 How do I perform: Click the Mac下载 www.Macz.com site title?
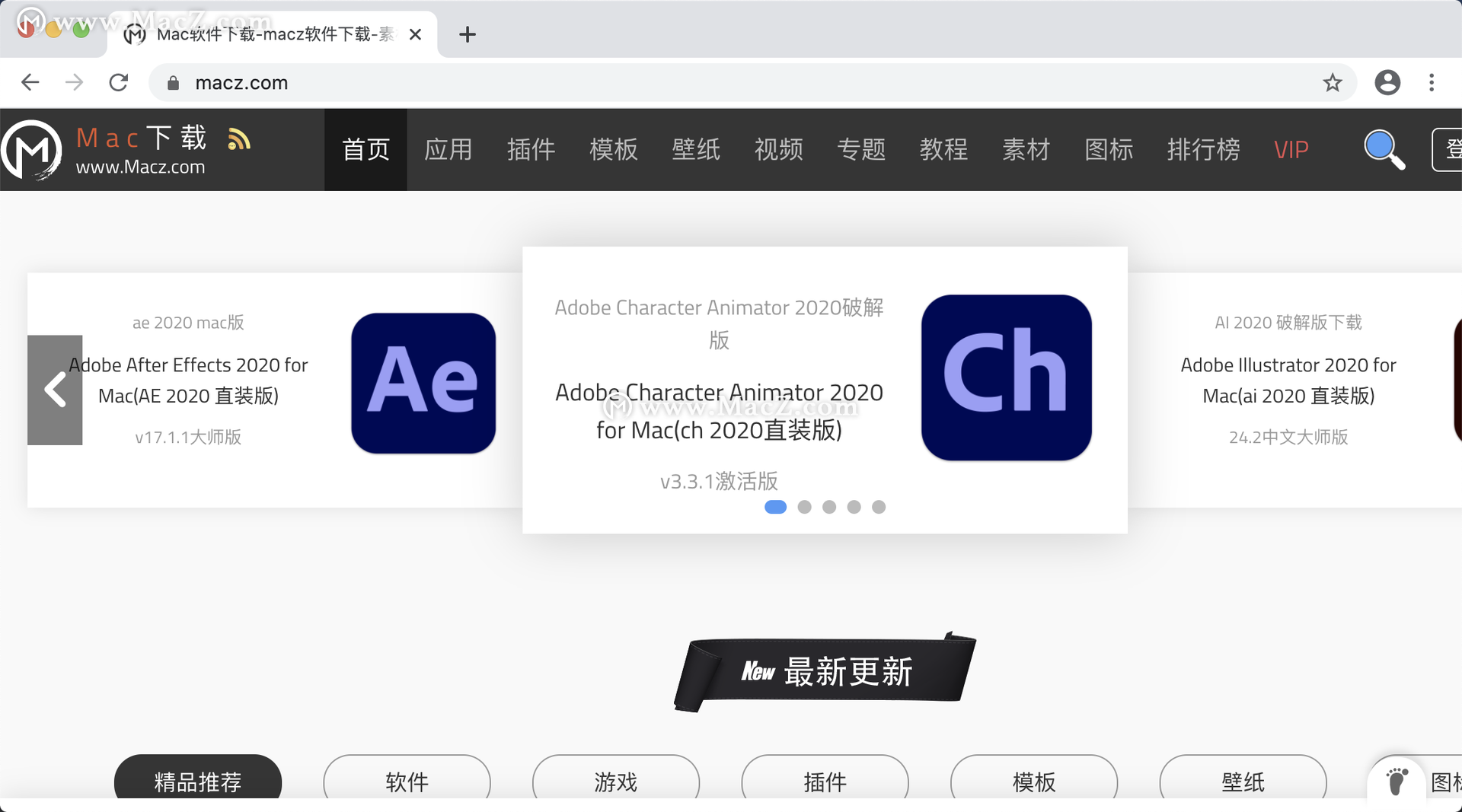[x=141, y=151]
